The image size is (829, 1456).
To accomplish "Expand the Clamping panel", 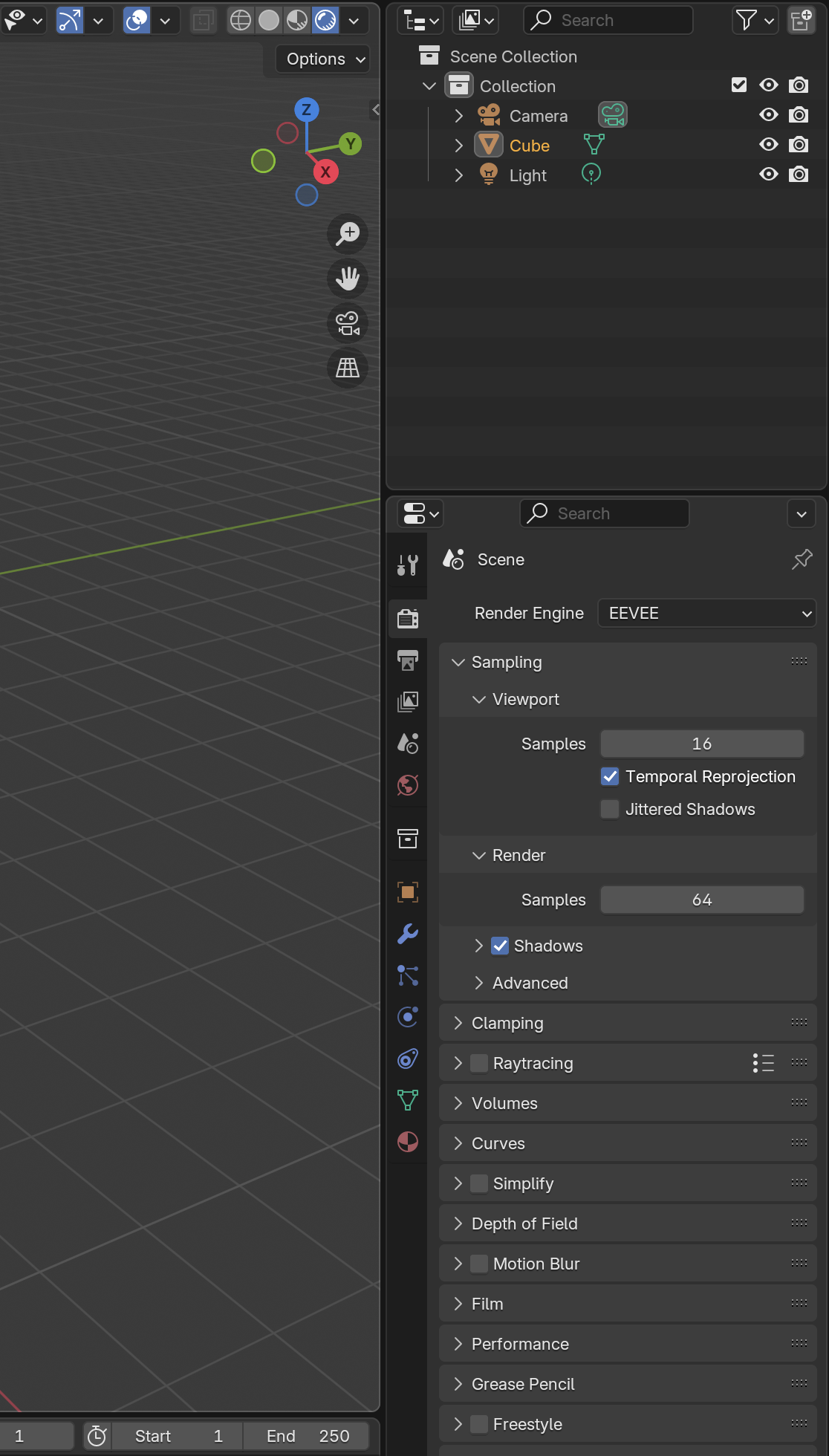I will point(458,1023).
